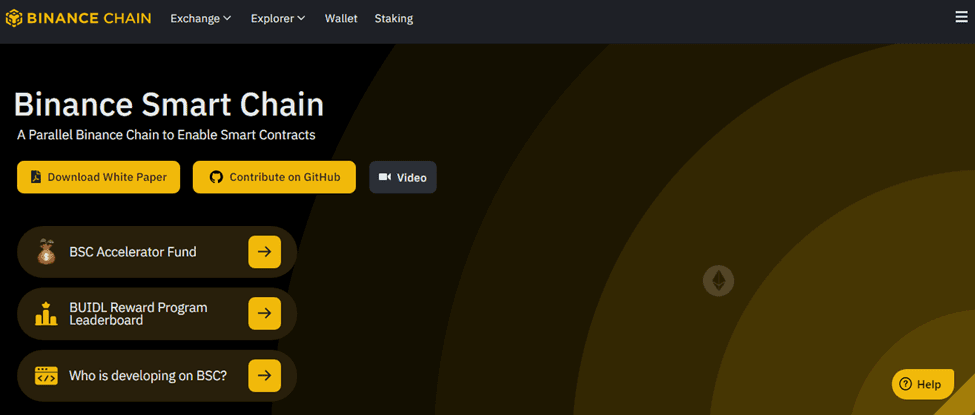Open BUIDL Reward Program Leaderboard link
Screen dimensions: 975x415
pos(157,313)
